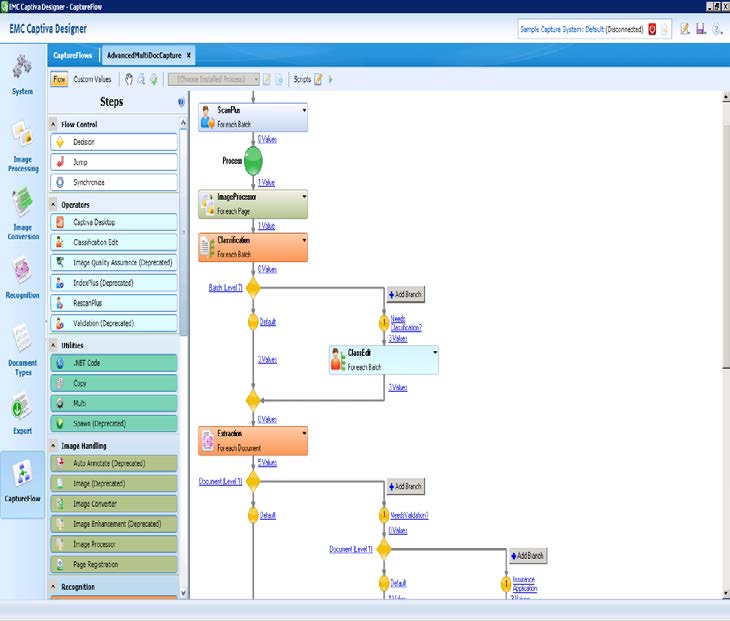Open the ScanPlus step dropdown arrow
This screenshot has width=730, height=621.
point(304,110)
